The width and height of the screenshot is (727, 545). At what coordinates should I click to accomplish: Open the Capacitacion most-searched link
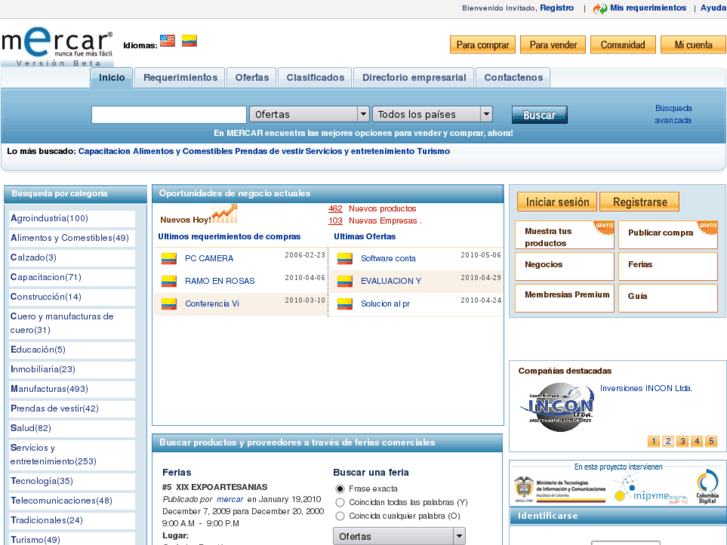[x=104, y=151]
